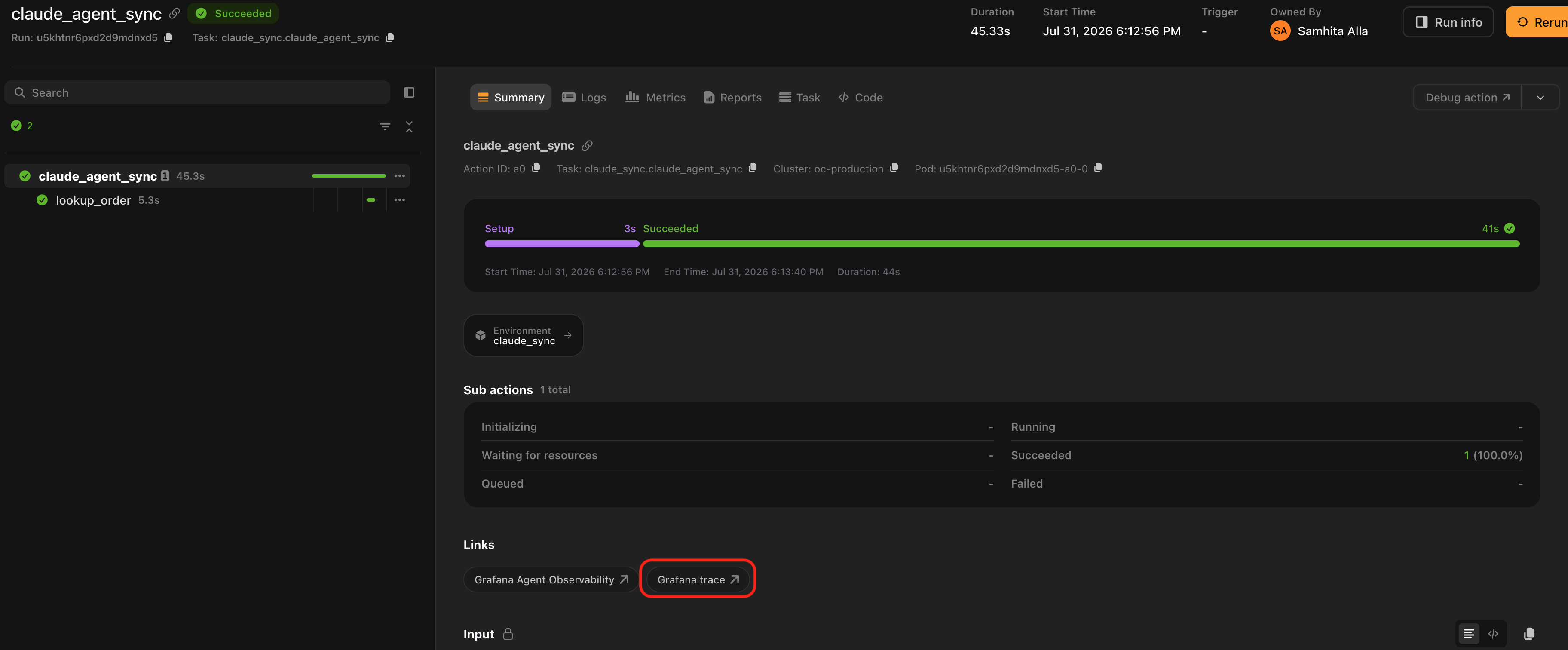This screenshot has width=1568, height=650.
Task: Copy the Run ID u5khtnr6pxd2d9mdnxd5
Action: coord(168,38)
